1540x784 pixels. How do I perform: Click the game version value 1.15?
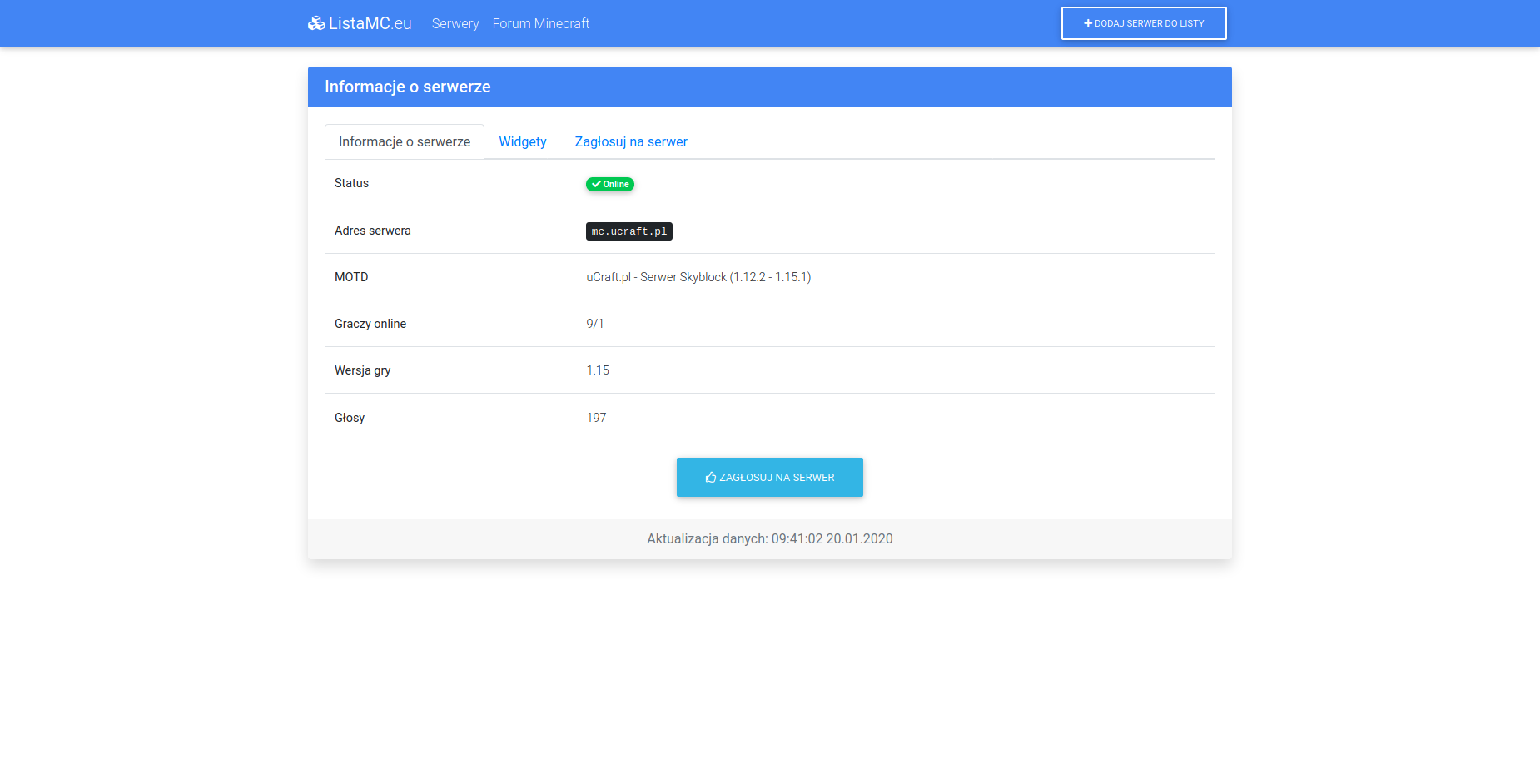tap(598, 370)
